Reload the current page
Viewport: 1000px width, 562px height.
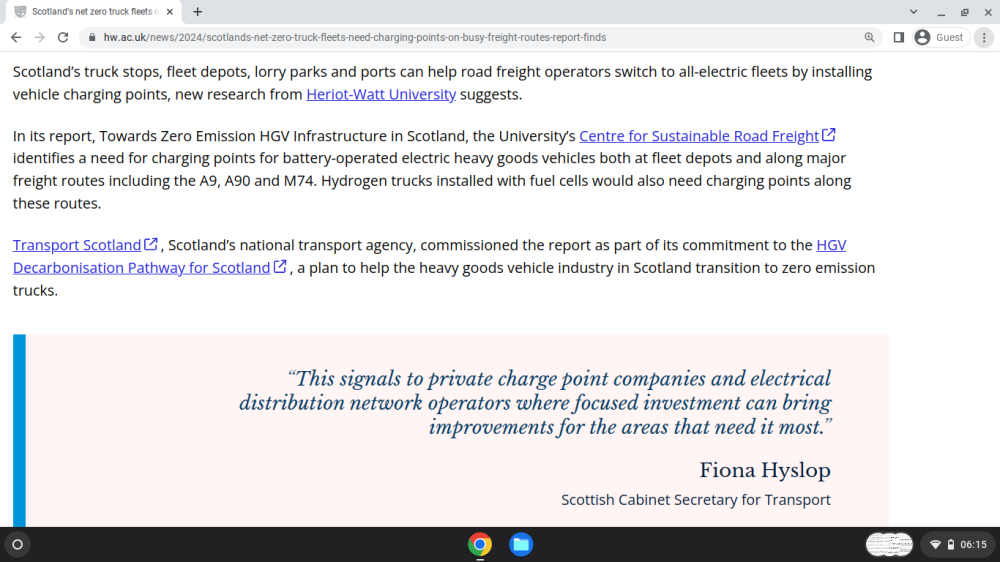[62, 38]
